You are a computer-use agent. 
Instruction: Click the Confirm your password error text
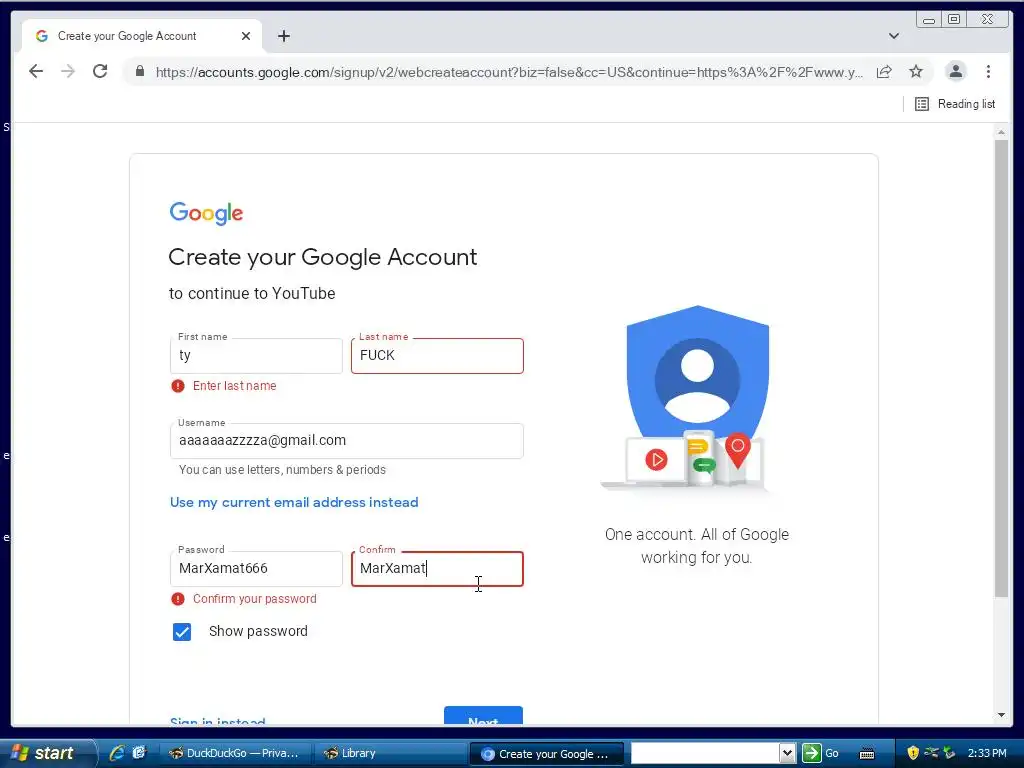tap(255, 599)
